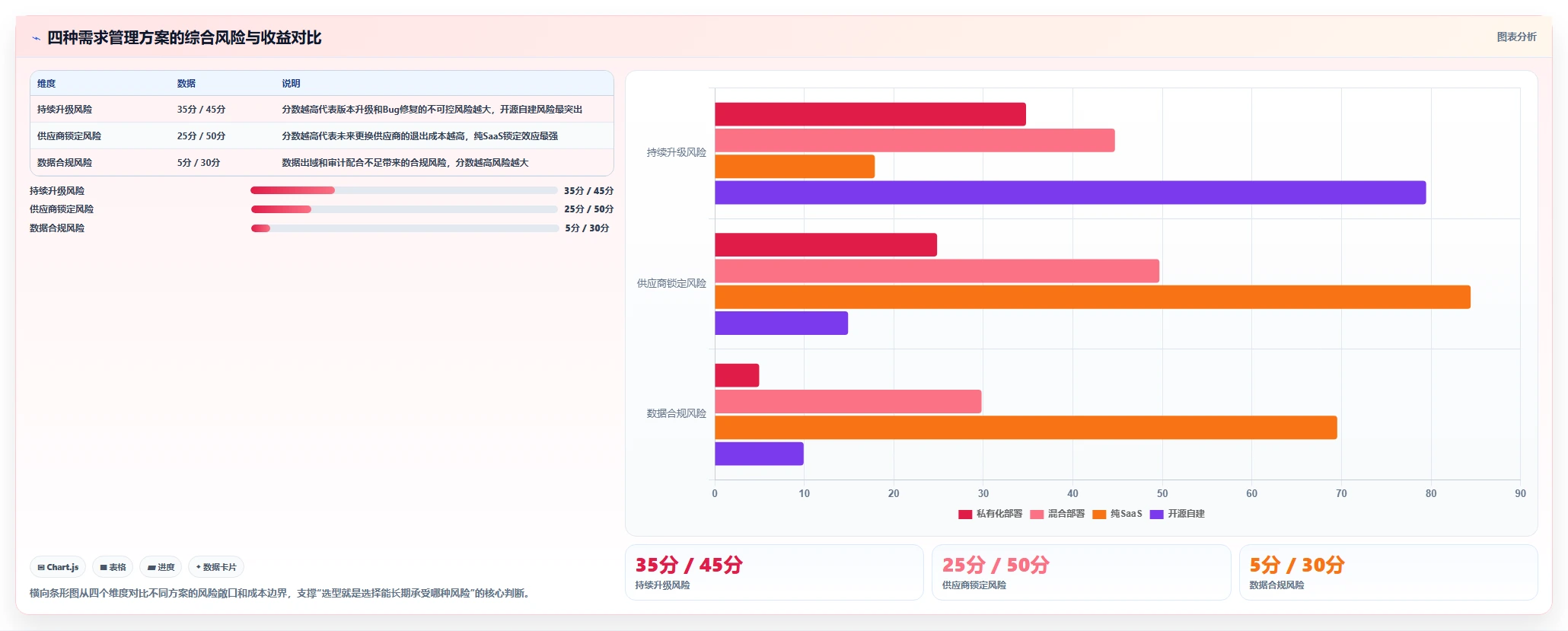Select the 表格 tag chip
This screenshot has width=1568, height=631.
pyautogui.click(x=113, y=567)
